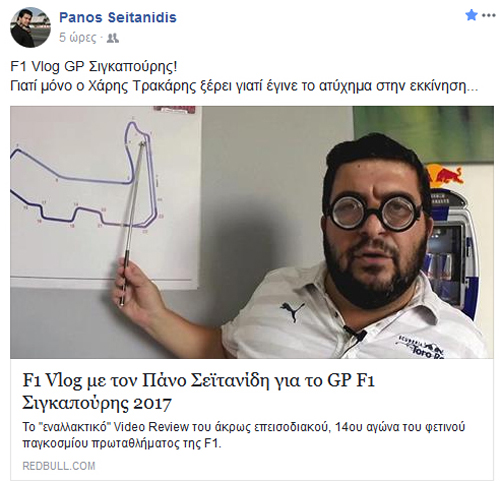Click the 'F1 Vlog GP Σιγκαπούρης!' post text
This screenshot has width=500, height=481.
[x=94, y=67]
